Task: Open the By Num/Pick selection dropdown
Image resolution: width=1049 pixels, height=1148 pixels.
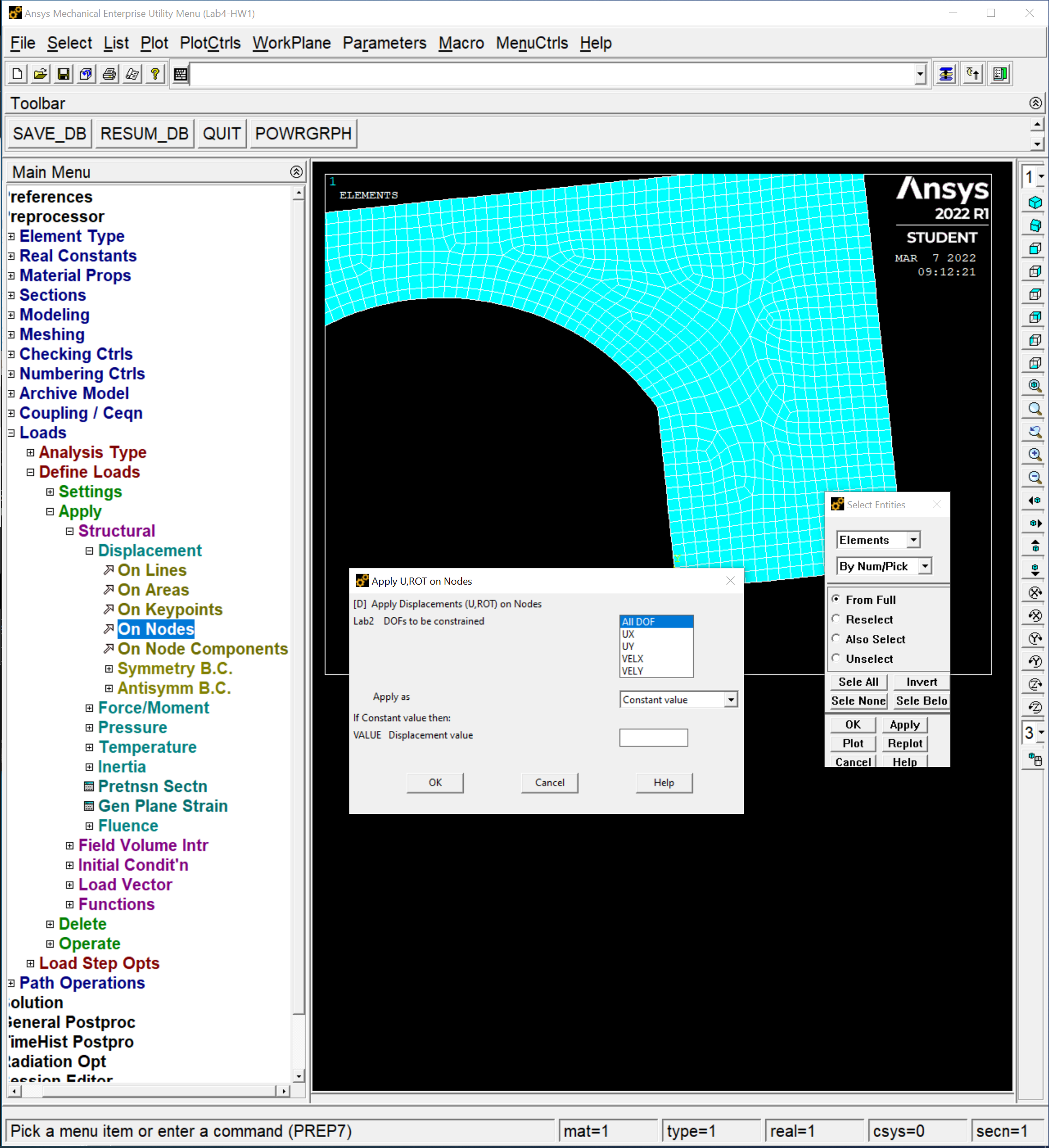Action: pyautogui.click(x=925, y=566)
